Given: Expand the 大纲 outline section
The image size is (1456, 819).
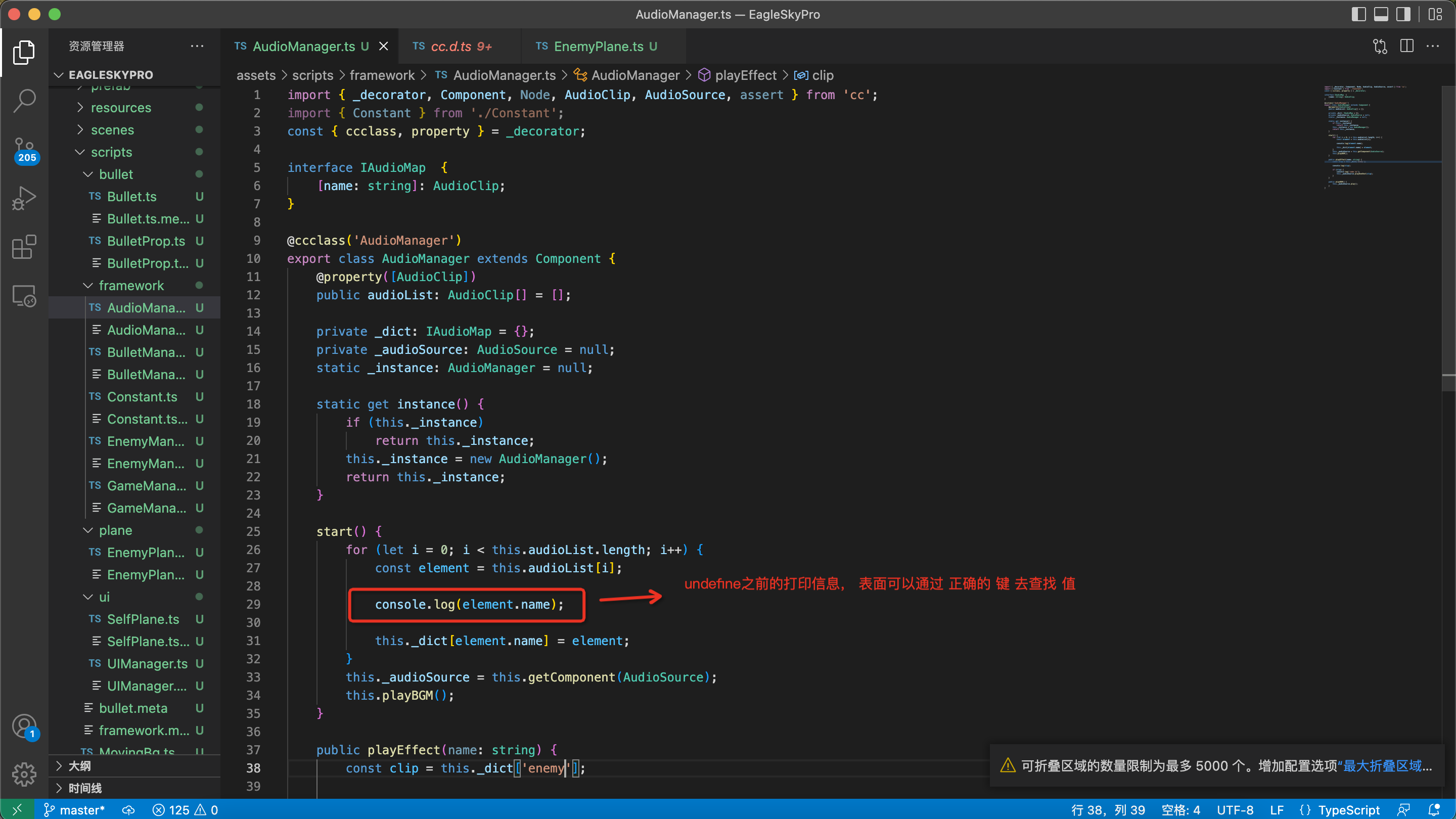Looking at the screenshot, I should pos(79,766).
